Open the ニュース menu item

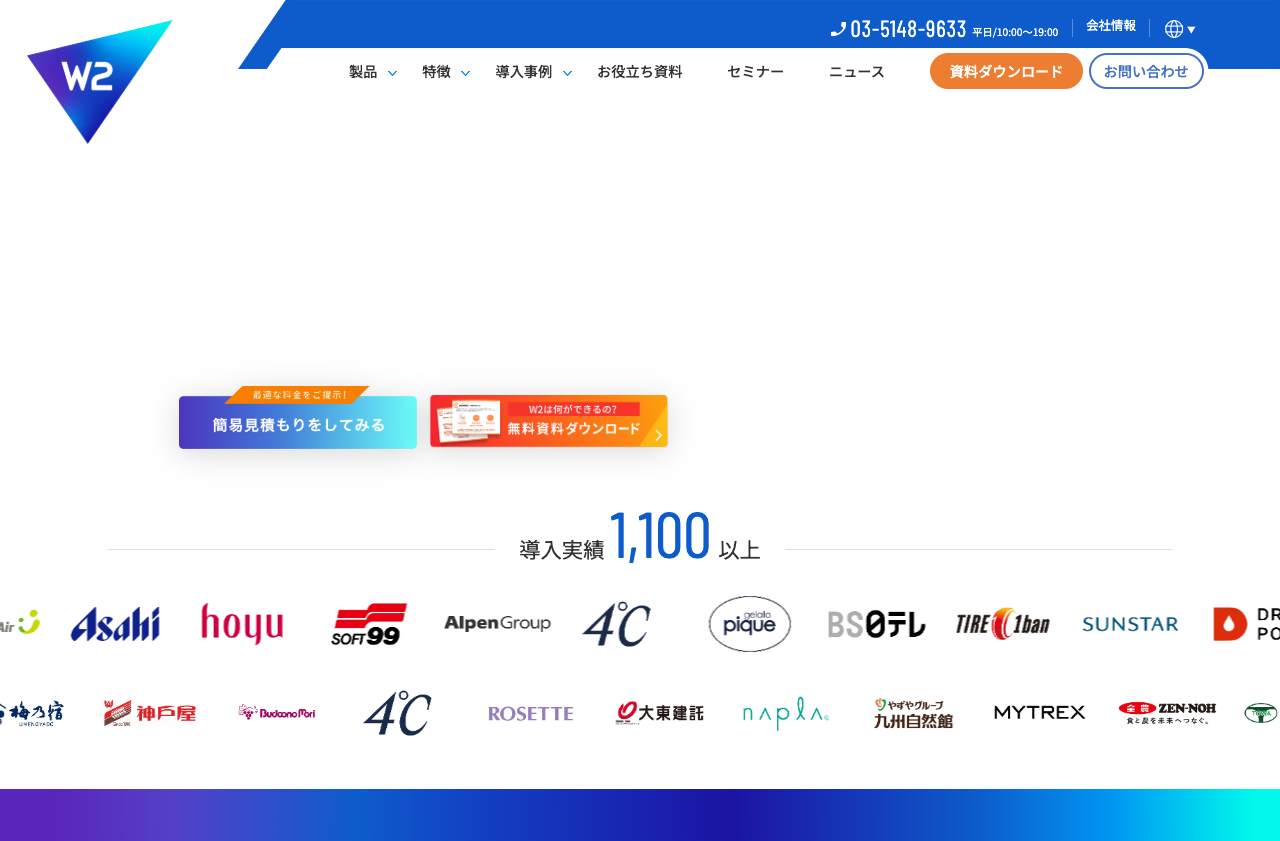[856, 71]
